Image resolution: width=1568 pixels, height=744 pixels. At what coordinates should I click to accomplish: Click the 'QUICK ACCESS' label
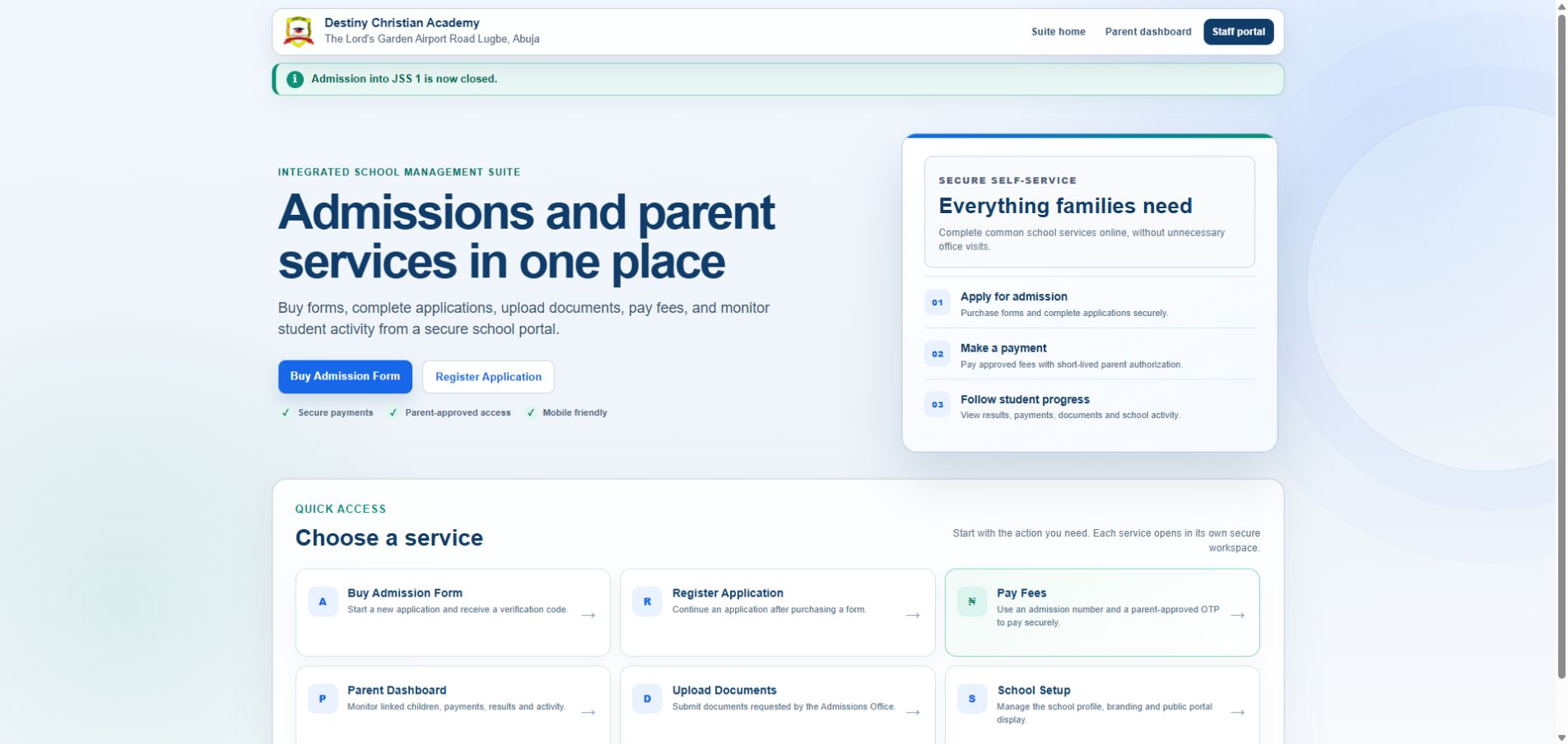(x=341, y=509)
